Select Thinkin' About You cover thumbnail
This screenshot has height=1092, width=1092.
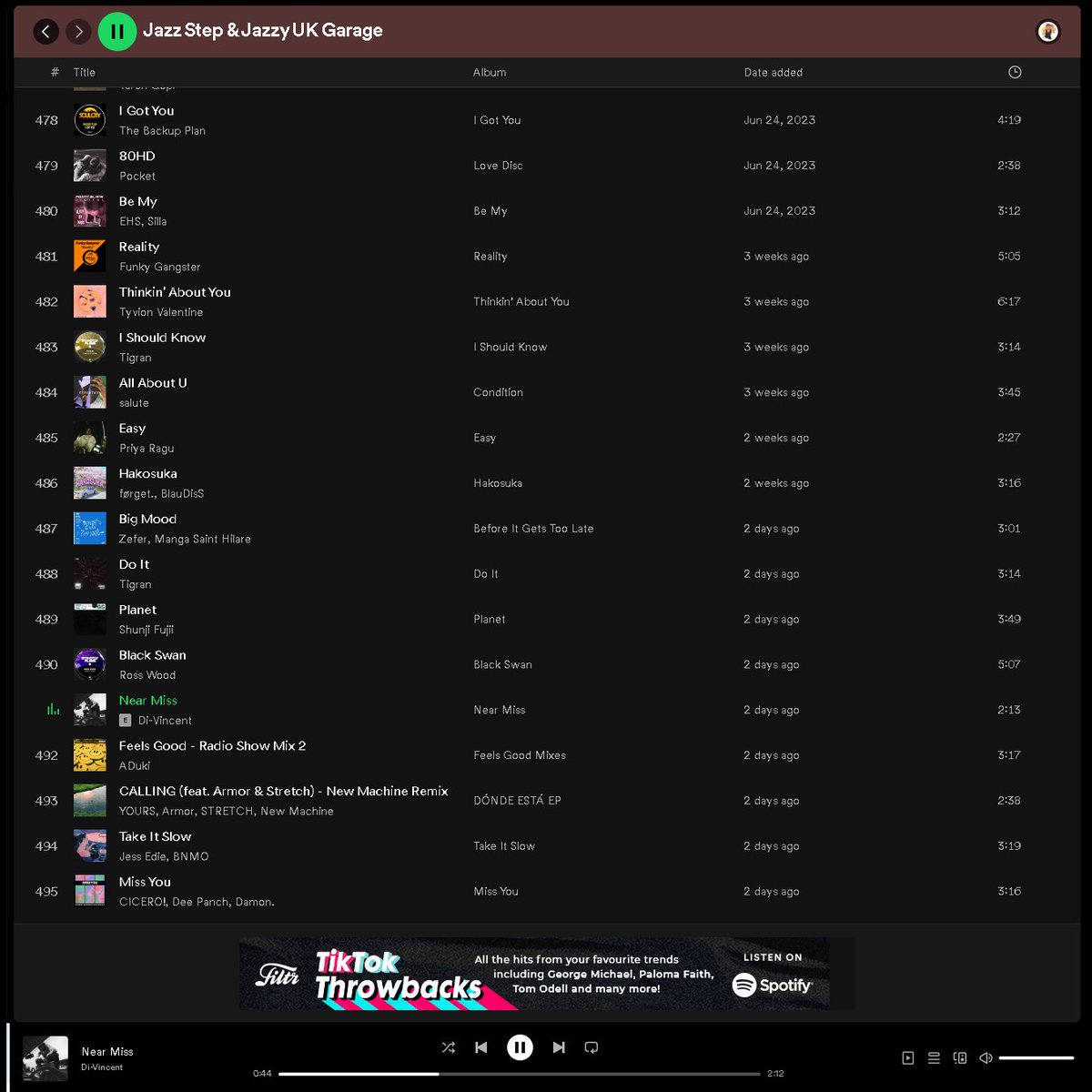click(90, 302)
